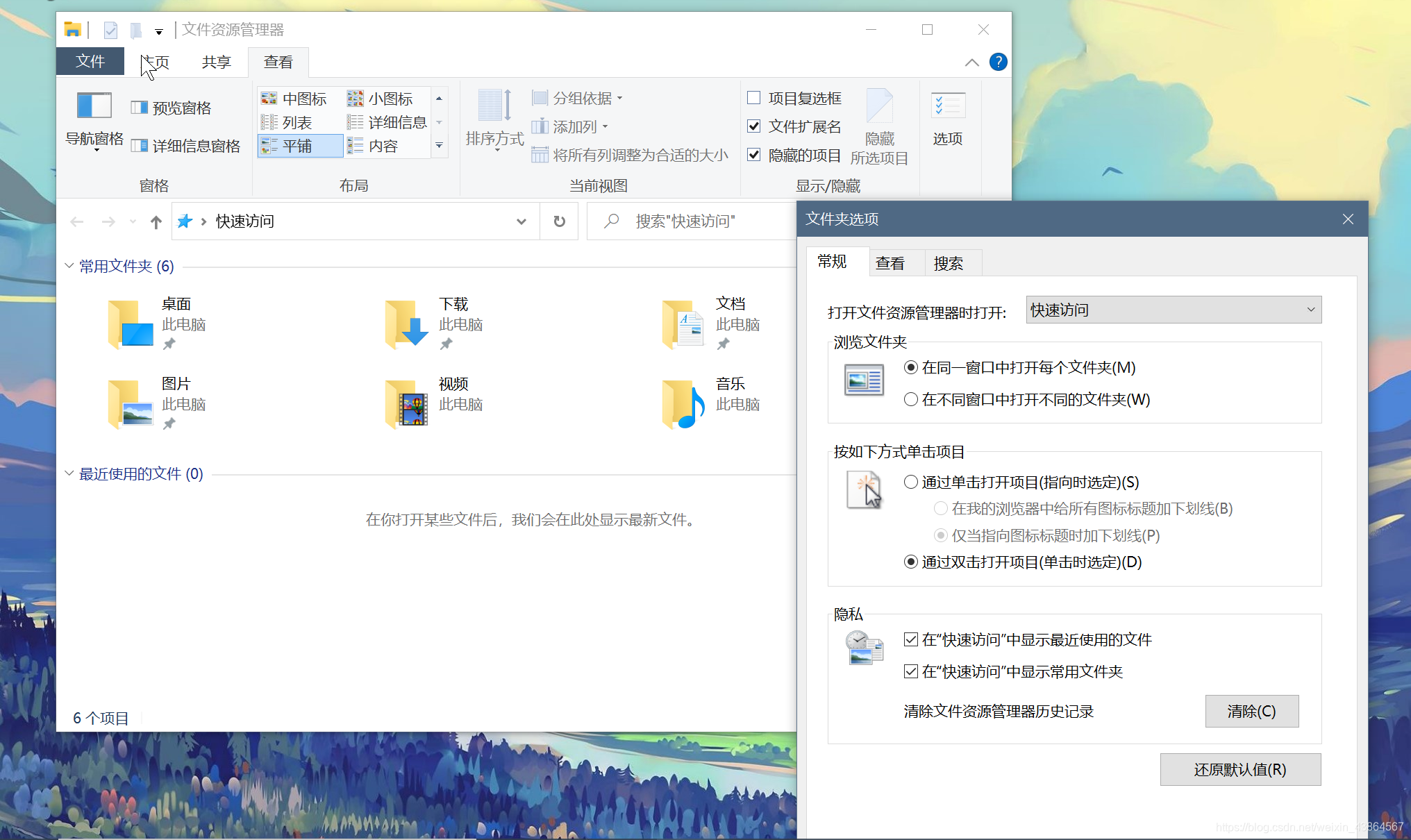Select Small icons (小图标) layout
Screen dimensions: 1411x840
pos(380,99)
